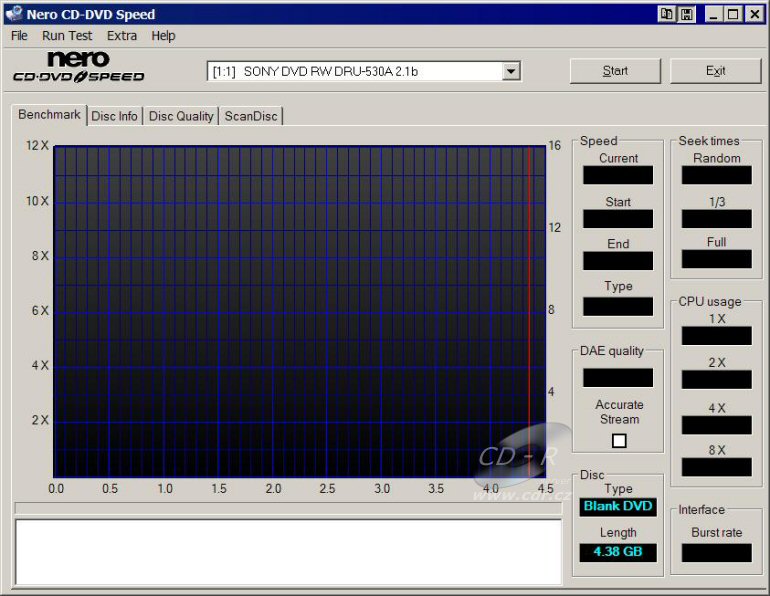This screenshot has width=770, height=596.
Task: Click the benchmark graph area
Action: [x=300, y=311]
